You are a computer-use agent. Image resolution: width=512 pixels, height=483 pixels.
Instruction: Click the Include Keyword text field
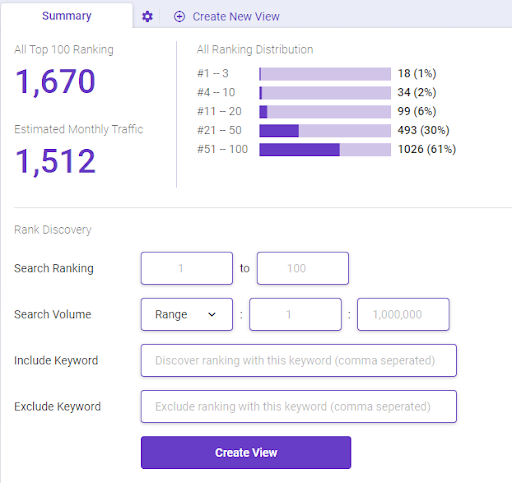tap(299, 360)
